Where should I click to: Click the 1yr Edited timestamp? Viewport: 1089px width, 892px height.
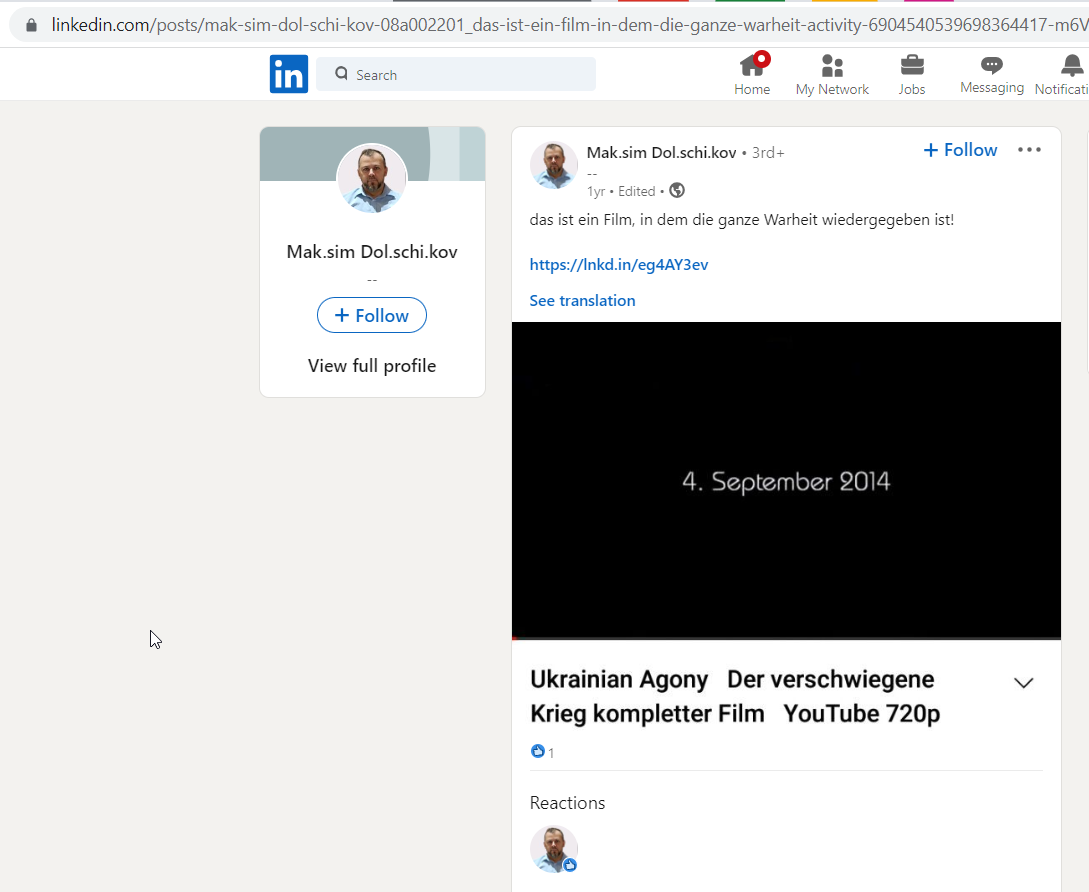[x=621, y=191]
